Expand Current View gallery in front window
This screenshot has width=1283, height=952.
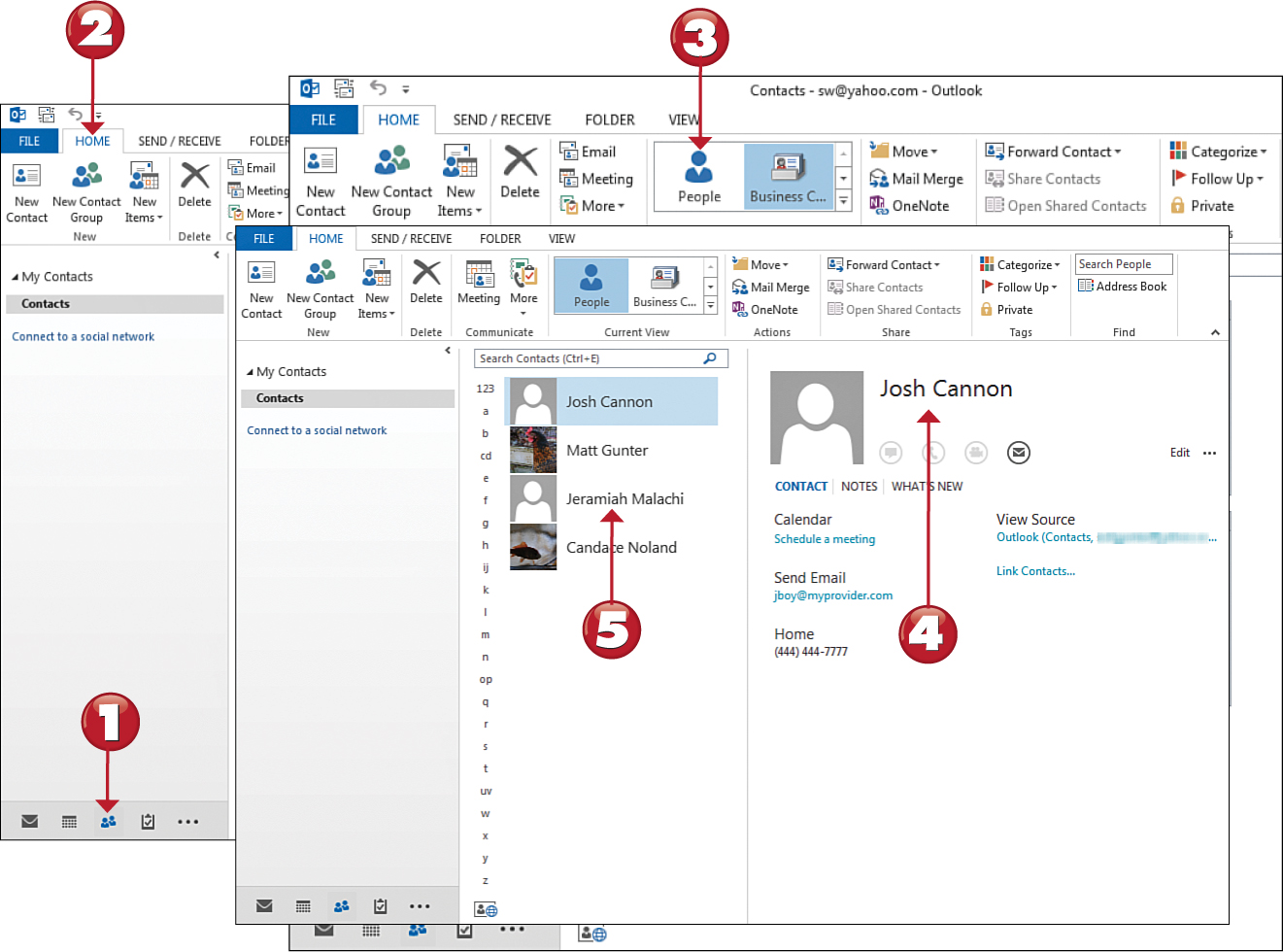(x=711, y=306)
